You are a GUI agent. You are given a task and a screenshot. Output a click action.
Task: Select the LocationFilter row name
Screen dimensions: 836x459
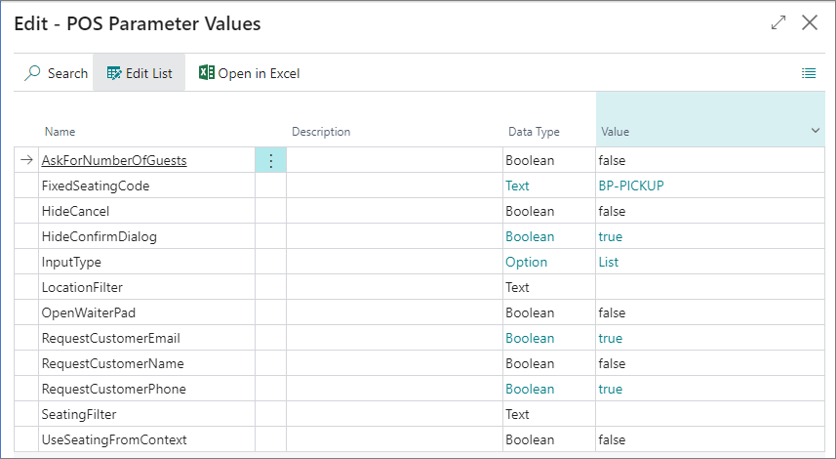pyautogui.click(x=82, y=287)
